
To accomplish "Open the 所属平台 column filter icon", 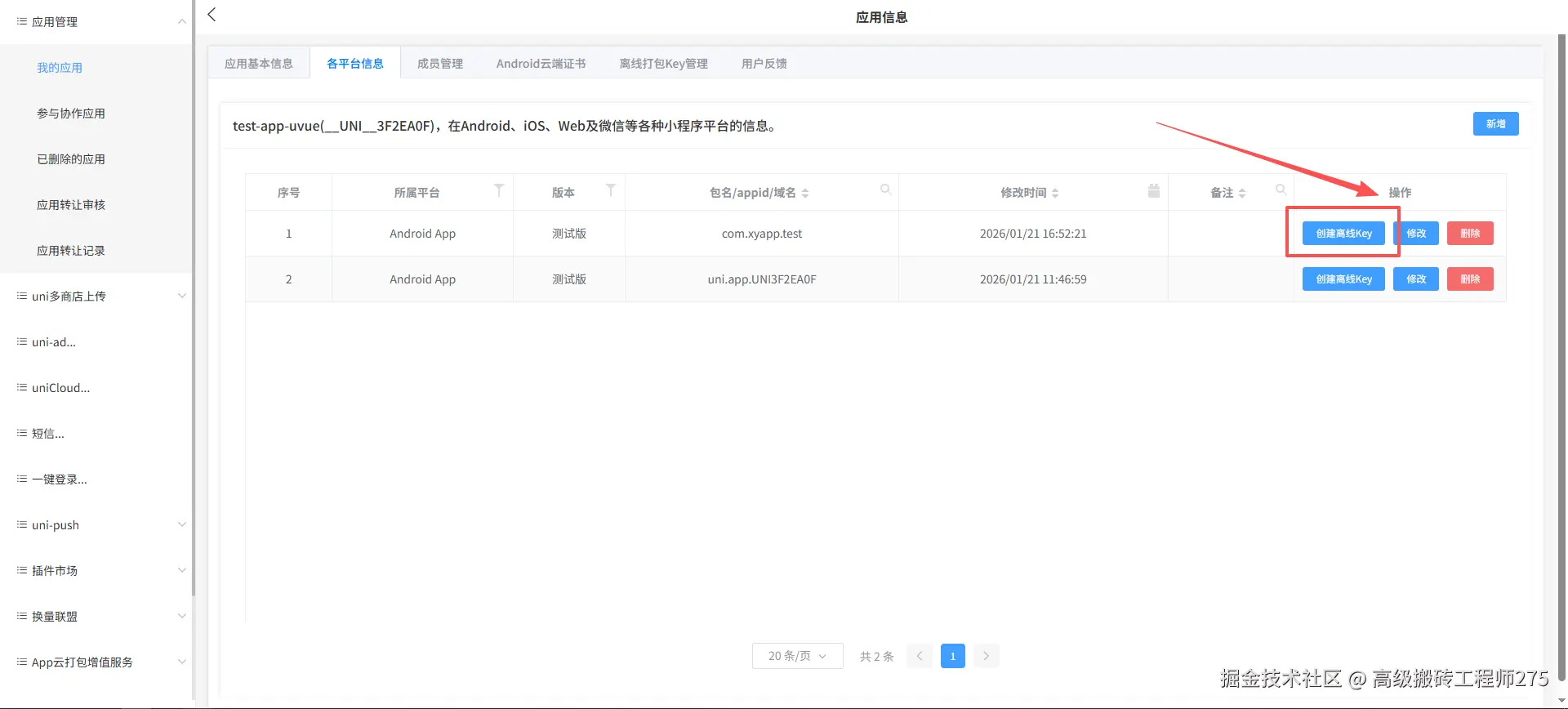I will (499, 190).
